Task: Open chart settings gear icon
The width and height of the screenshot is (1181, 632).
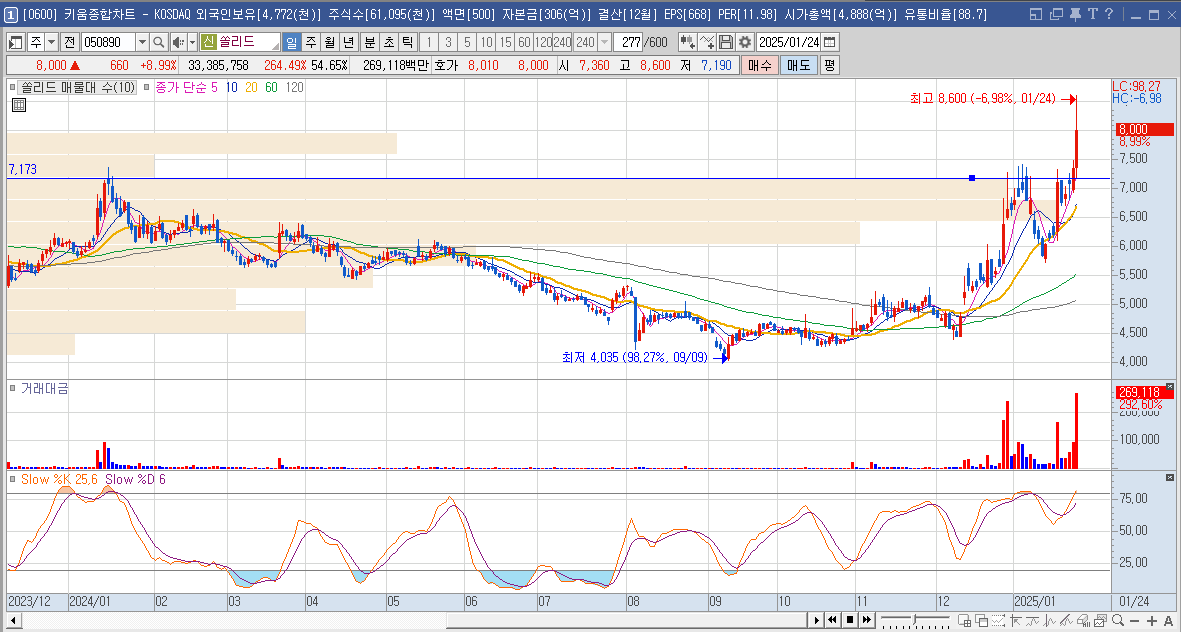Action: (745, 42)
